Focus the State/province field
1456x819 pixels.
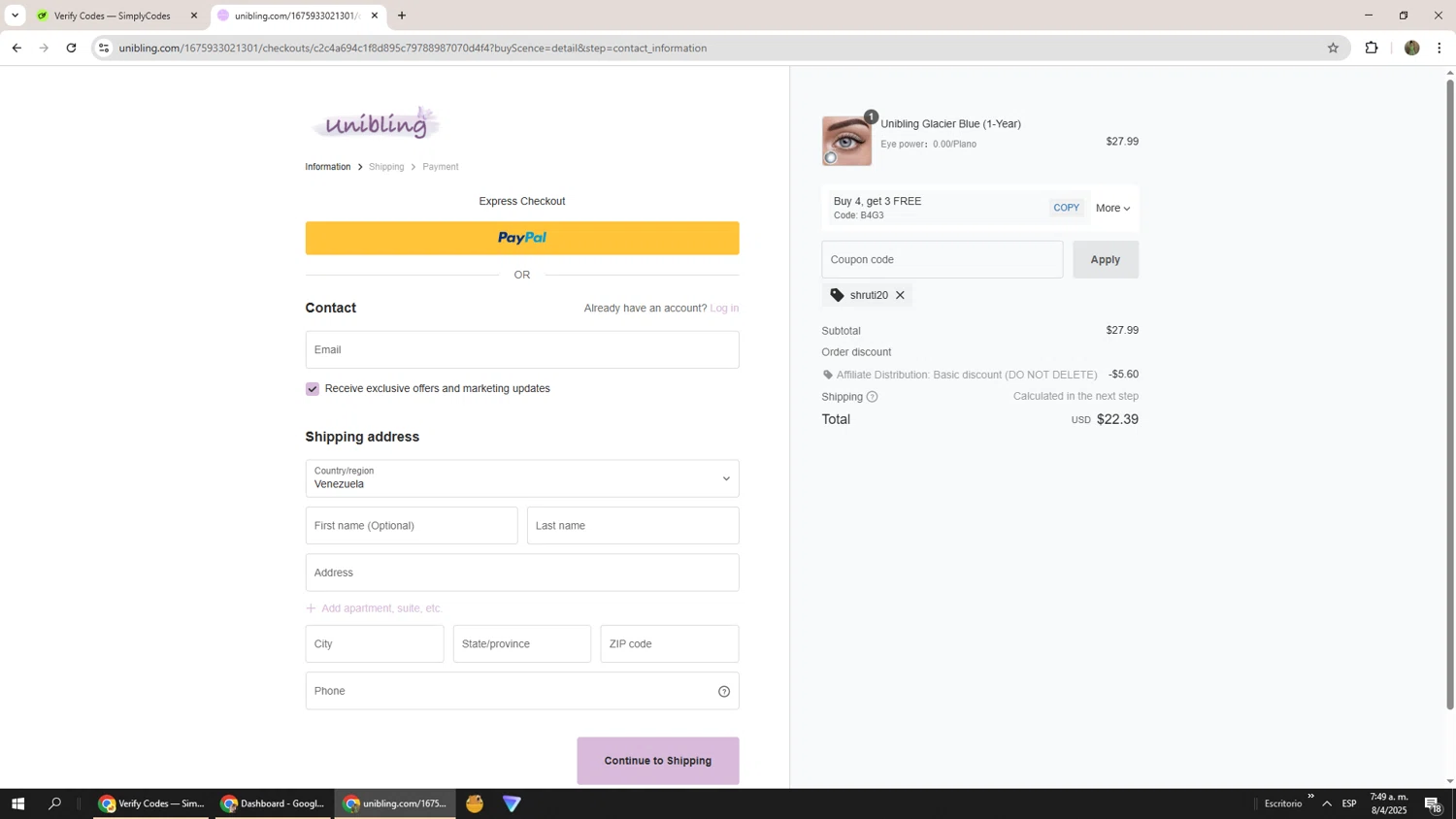[x=522, y=644]
